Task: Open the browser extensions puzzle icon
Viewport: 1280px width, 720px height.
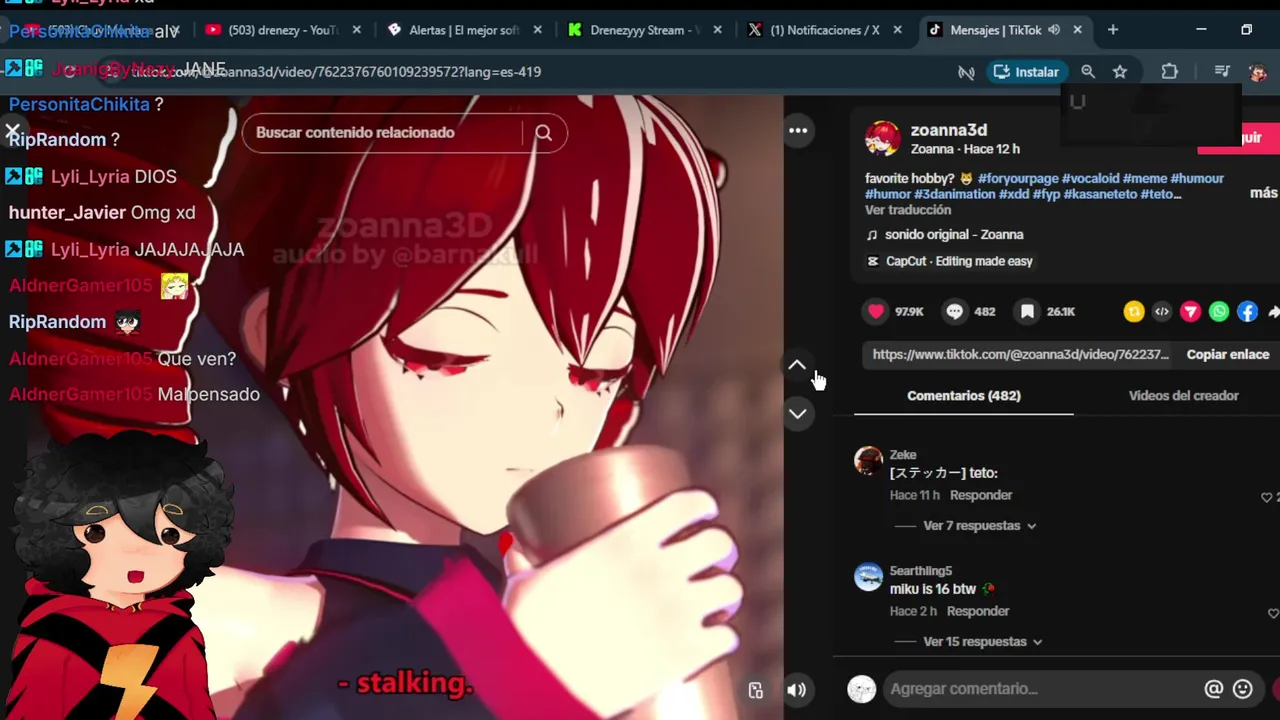Action: point(1169,72)
